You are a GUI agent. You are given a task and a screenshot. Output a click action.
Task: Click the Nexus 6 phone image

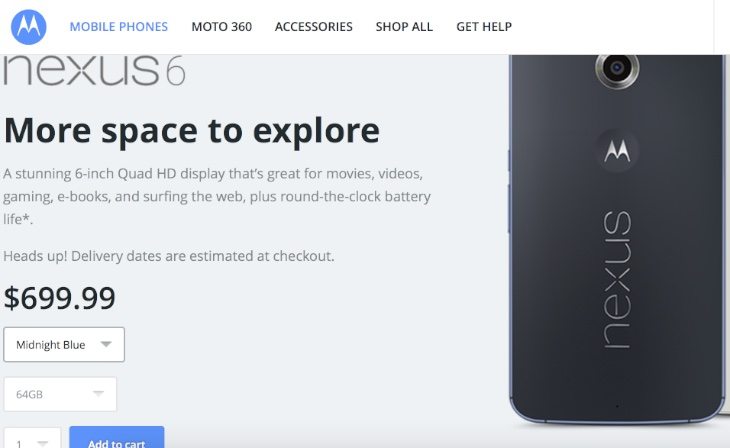pyautogui.click(x=617, y=239)
